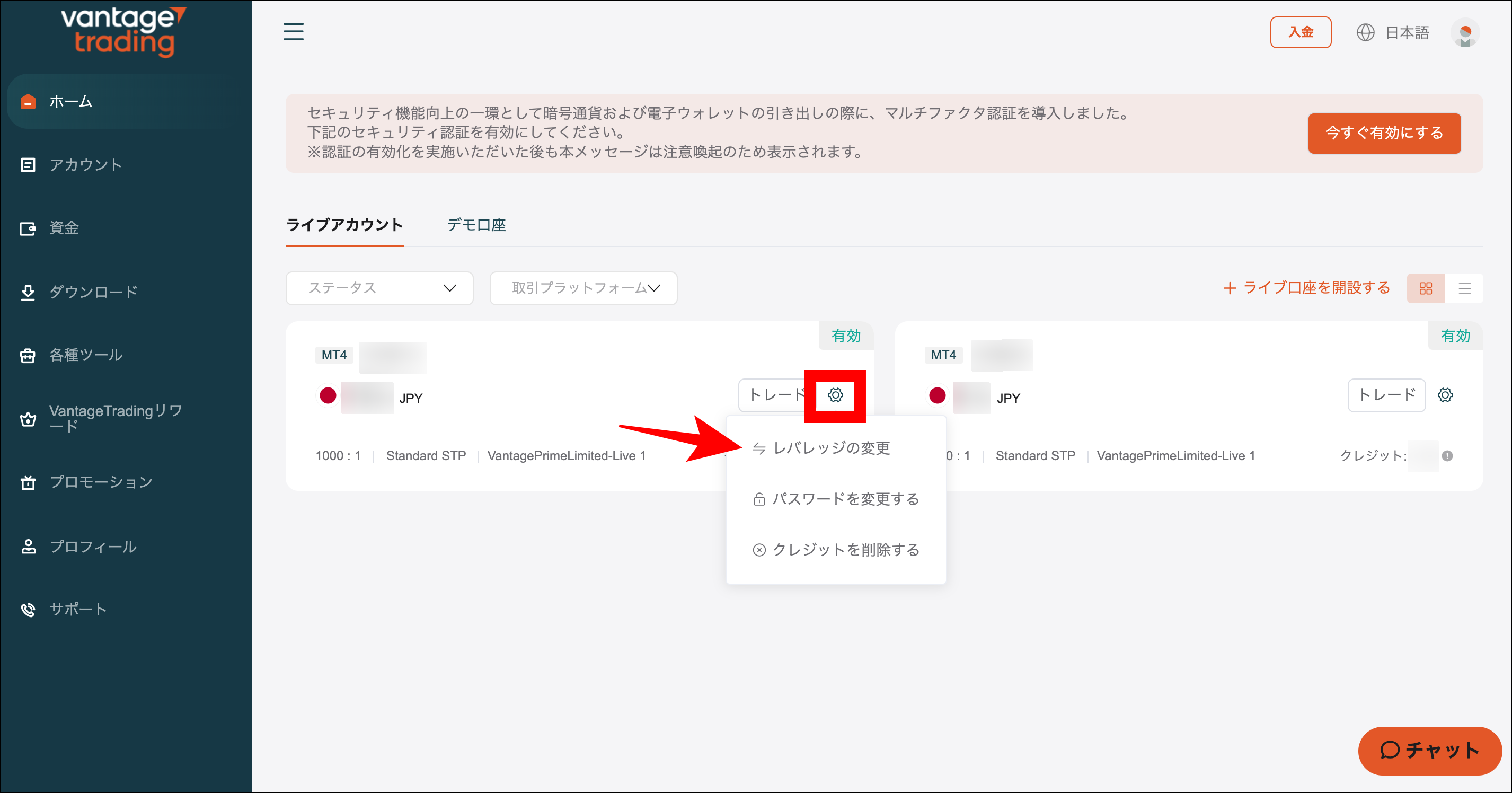Image resolution: width=1512 pixels, height=793 pixels.
Task: Click the gear icon on first account
Action: click(x=835, y=395)
